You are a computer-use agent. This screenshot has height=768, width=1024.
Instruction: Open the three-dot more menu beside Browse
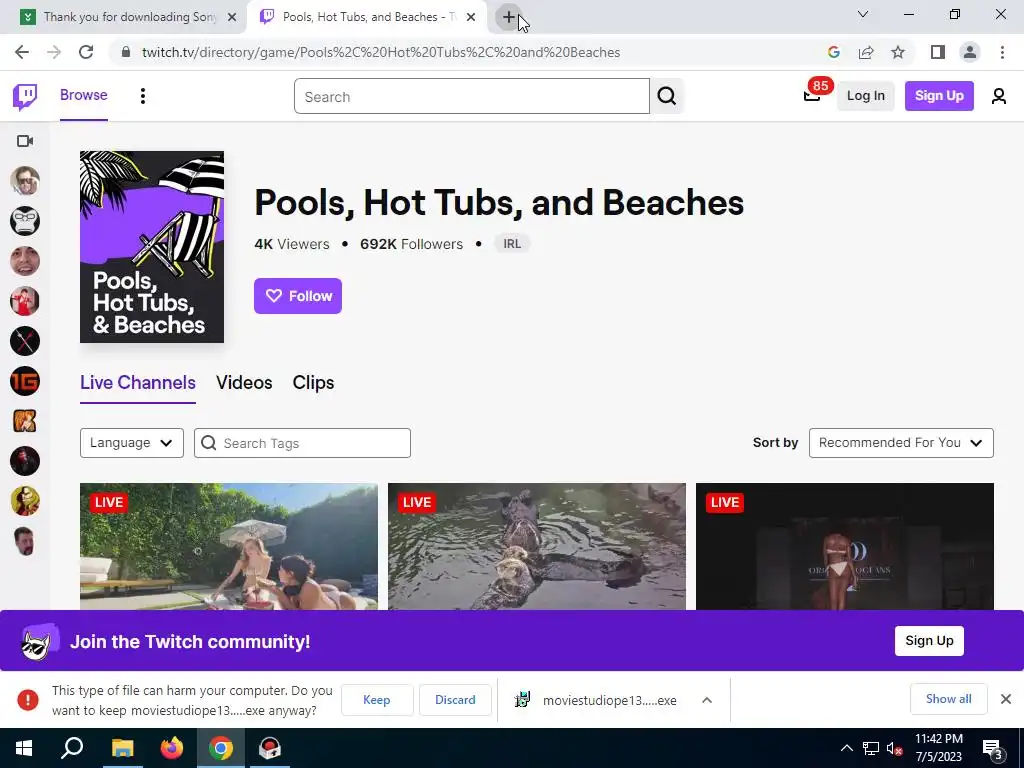click(x=142, y=96)
